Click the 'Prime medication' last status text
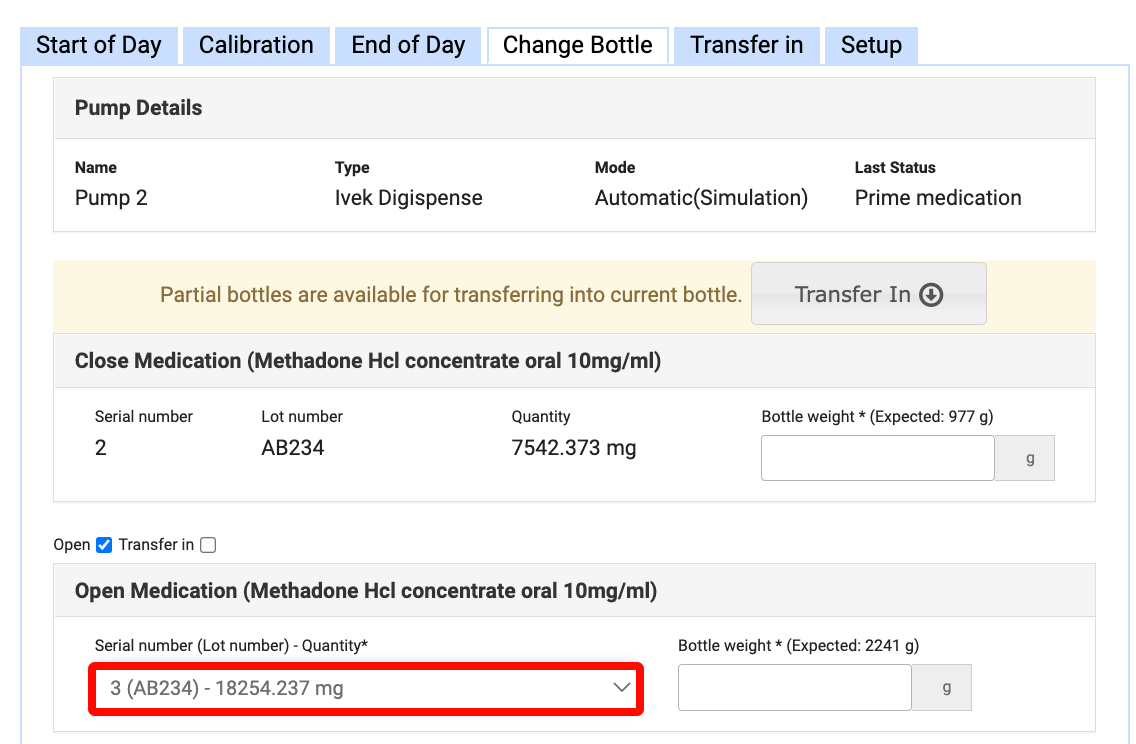 pos(937,198)
